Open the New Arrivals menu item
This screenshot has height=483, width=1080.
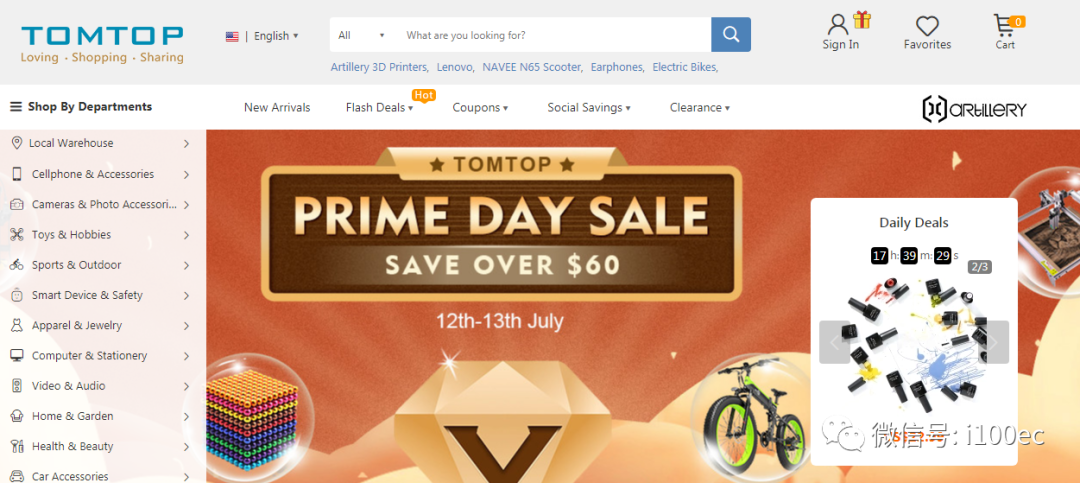click(277, 107)
